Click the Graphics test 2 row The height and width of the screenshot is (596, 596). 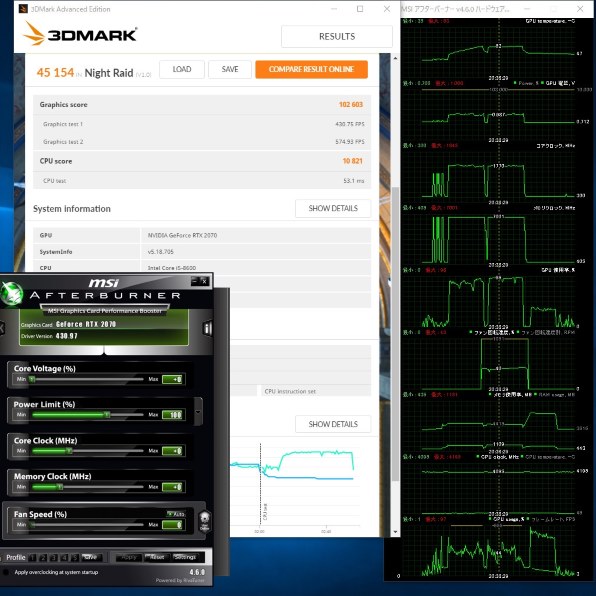202,142
